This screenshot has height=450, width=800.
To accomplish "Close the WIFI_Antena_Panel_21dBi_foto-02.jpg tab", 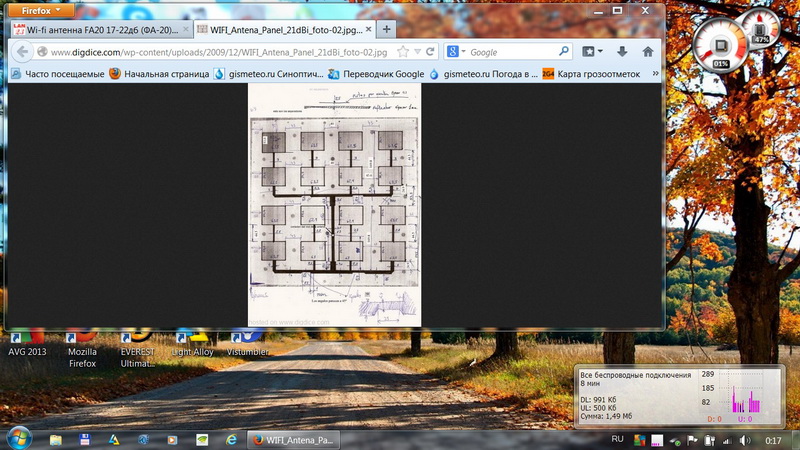I will 368,30.
